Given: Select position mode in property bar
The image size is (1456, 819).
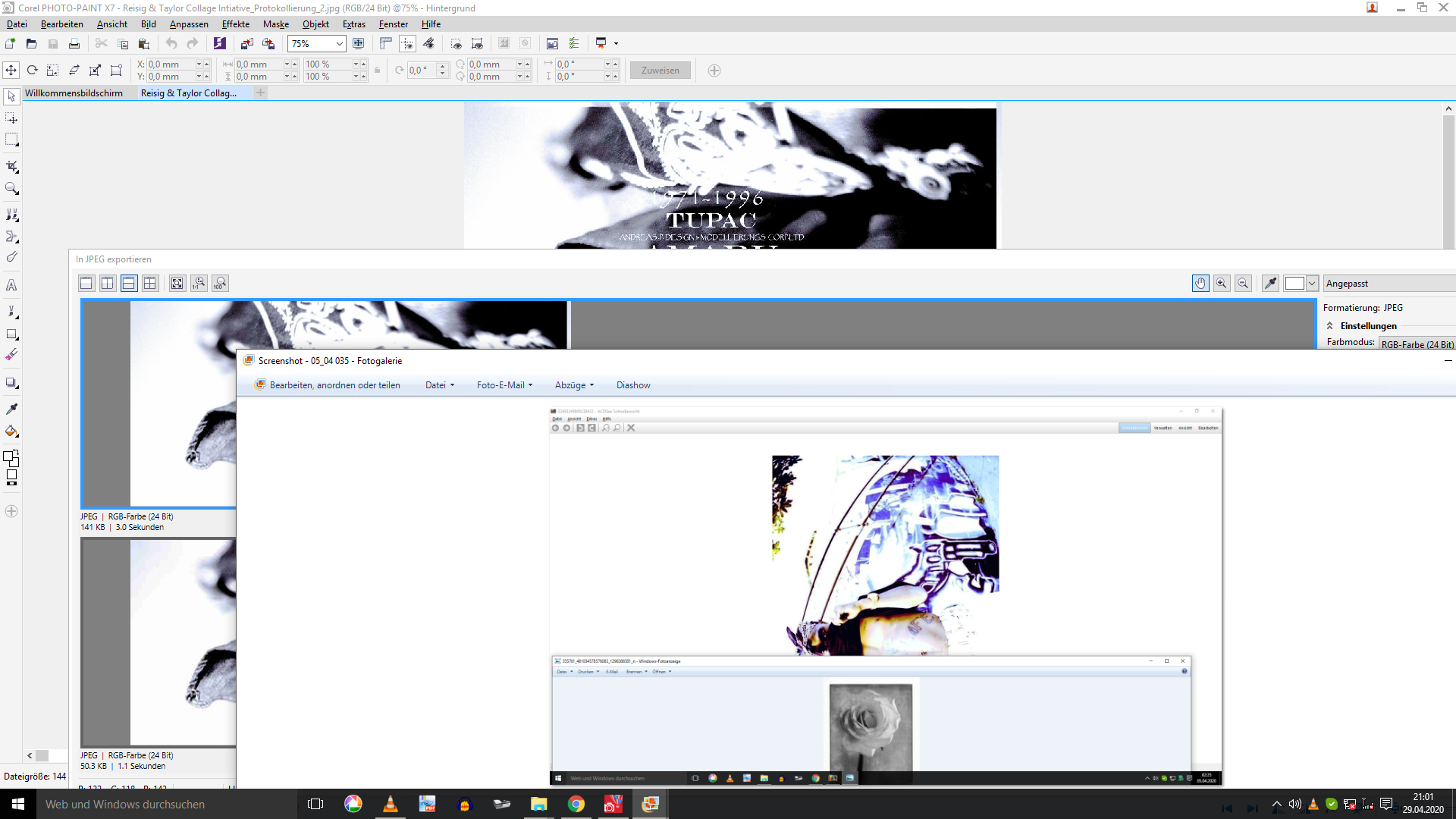Looking at the screenshot, I should point(11,71).
